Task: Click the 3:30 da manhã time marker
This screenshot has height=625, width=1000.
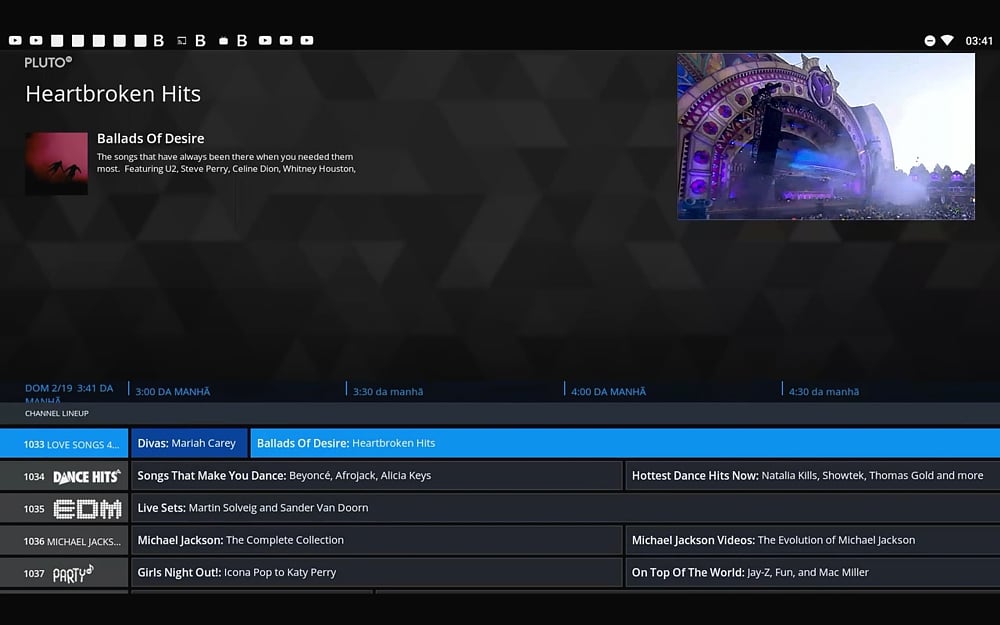Action: point(388,392)
